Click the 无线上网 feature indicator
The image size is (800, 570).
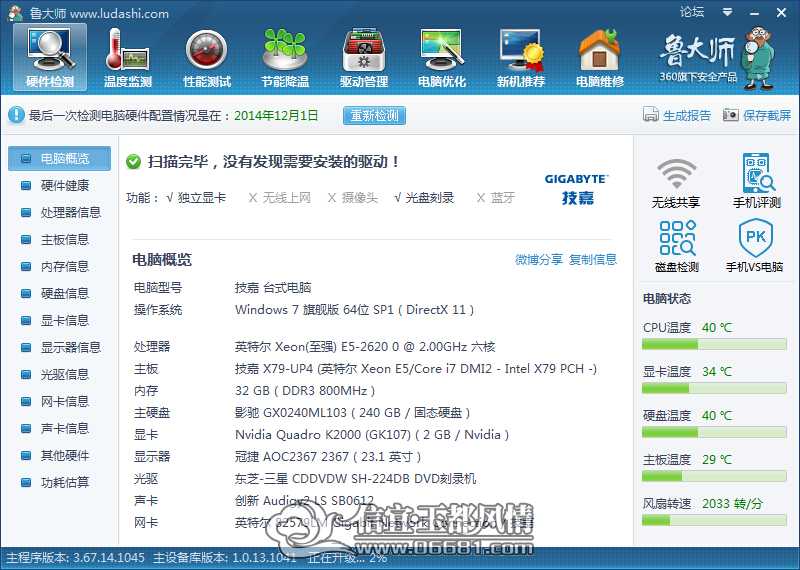click(279, 198)
